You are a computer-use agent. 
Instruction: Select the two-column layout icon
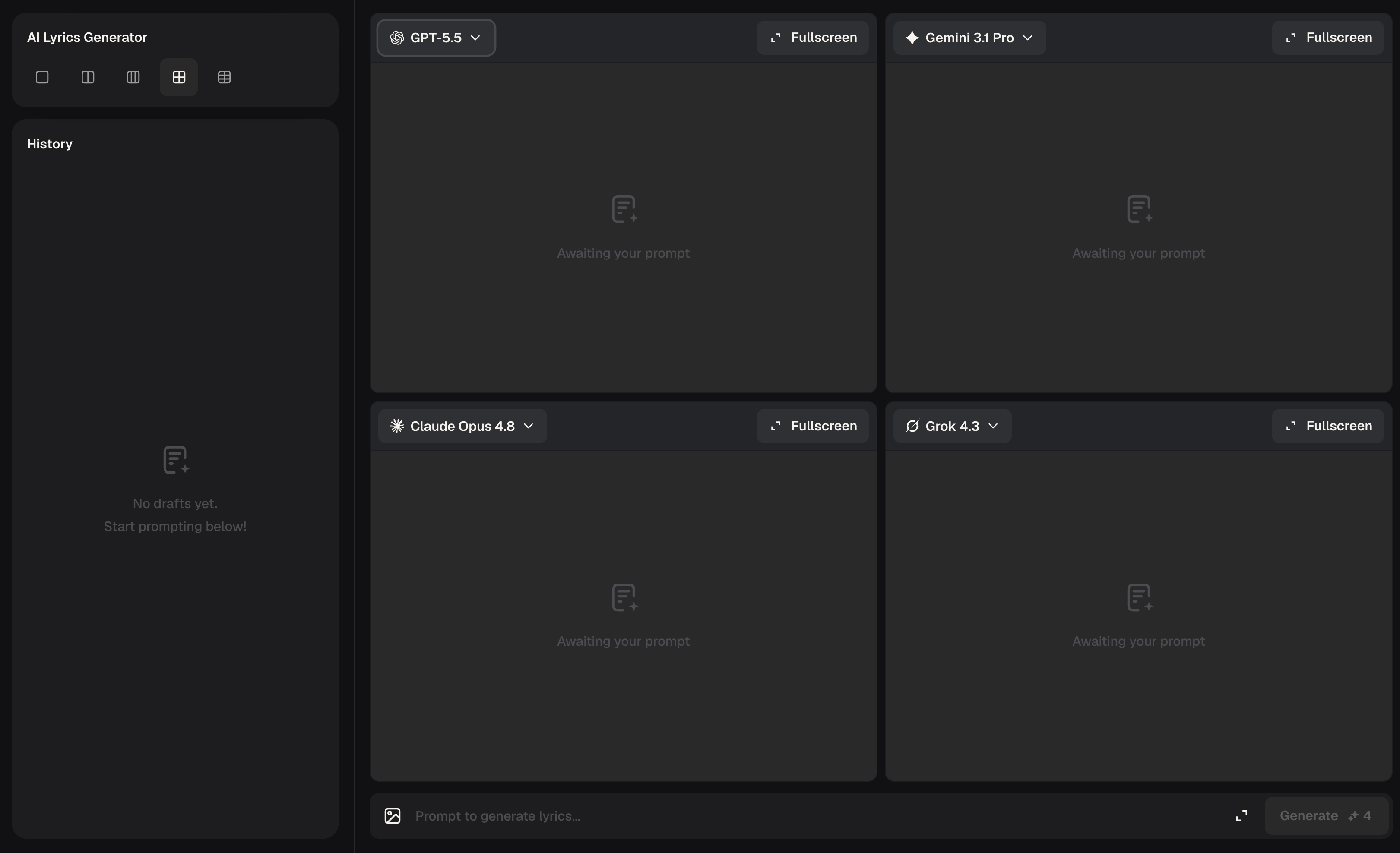(x=88, y=77)
